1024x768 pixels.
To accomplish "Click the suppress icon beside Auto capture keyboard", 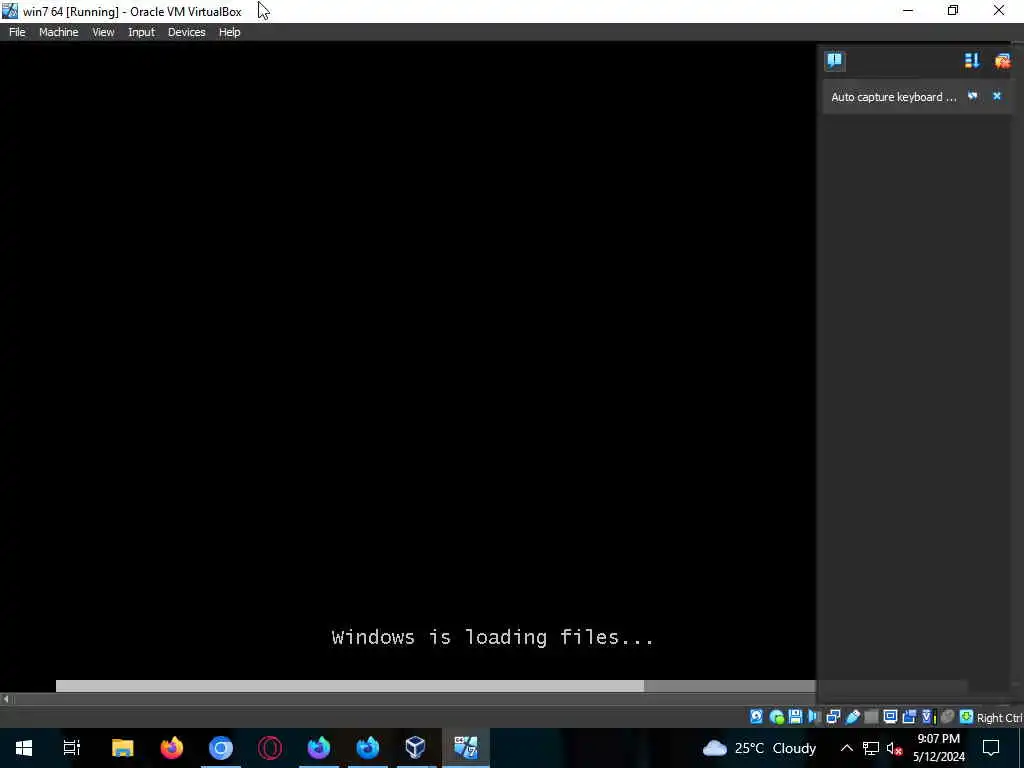I will [972, 96].
